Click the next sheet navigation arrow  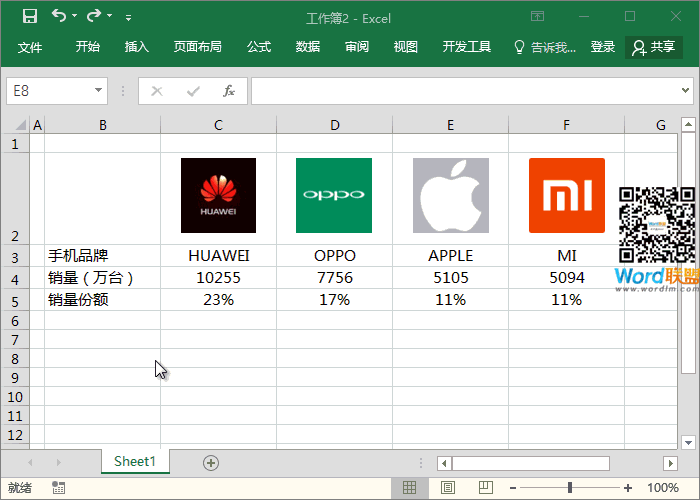(58, 462)
